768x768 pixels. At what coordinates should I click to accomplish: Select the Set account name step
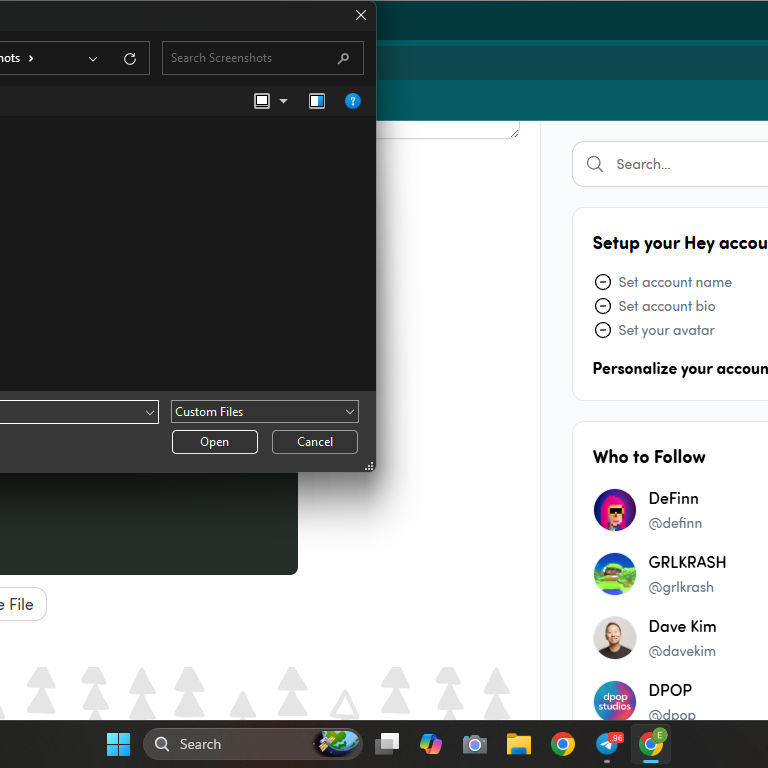click(674, 282)
